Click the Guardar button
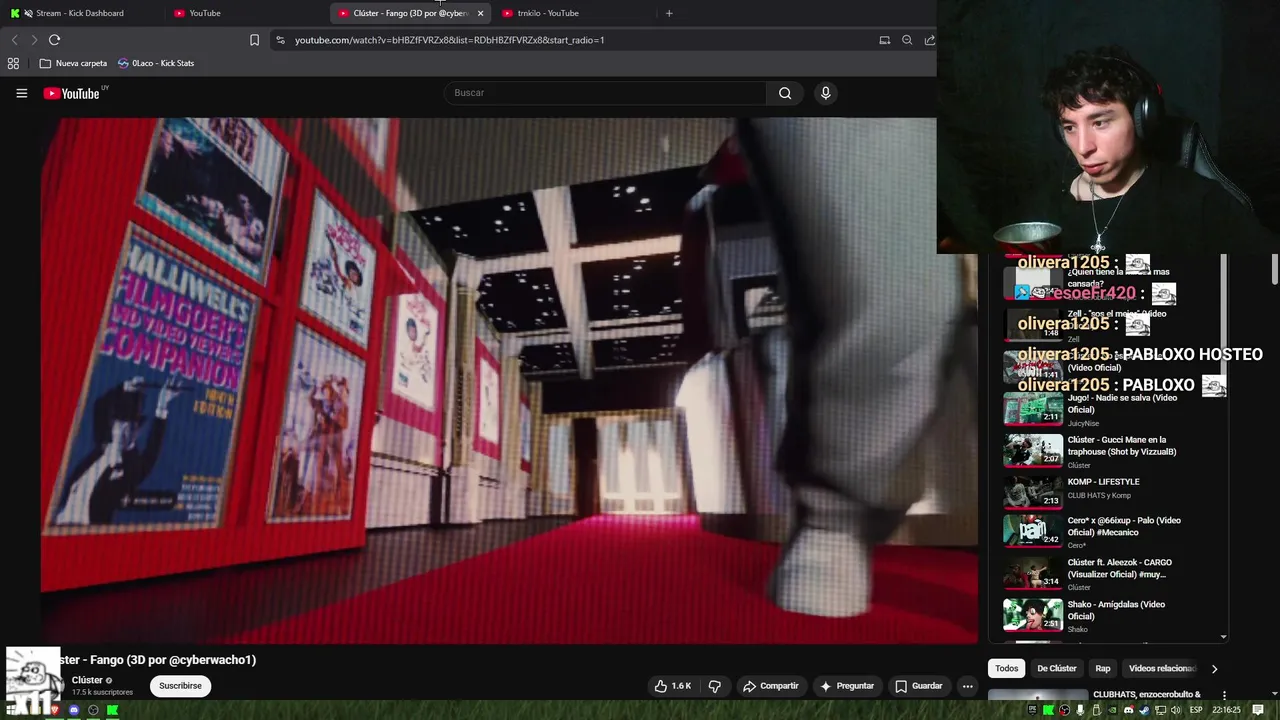The height and width of the screenshot is (720, 1280). tap(918, 686)
